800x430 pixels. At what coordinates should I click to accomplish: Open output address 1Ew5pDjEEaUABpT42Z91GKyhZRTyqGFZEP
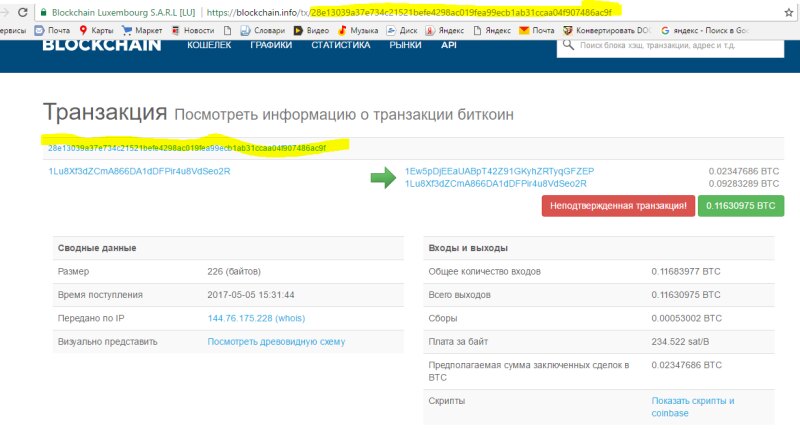pos(499,171)
